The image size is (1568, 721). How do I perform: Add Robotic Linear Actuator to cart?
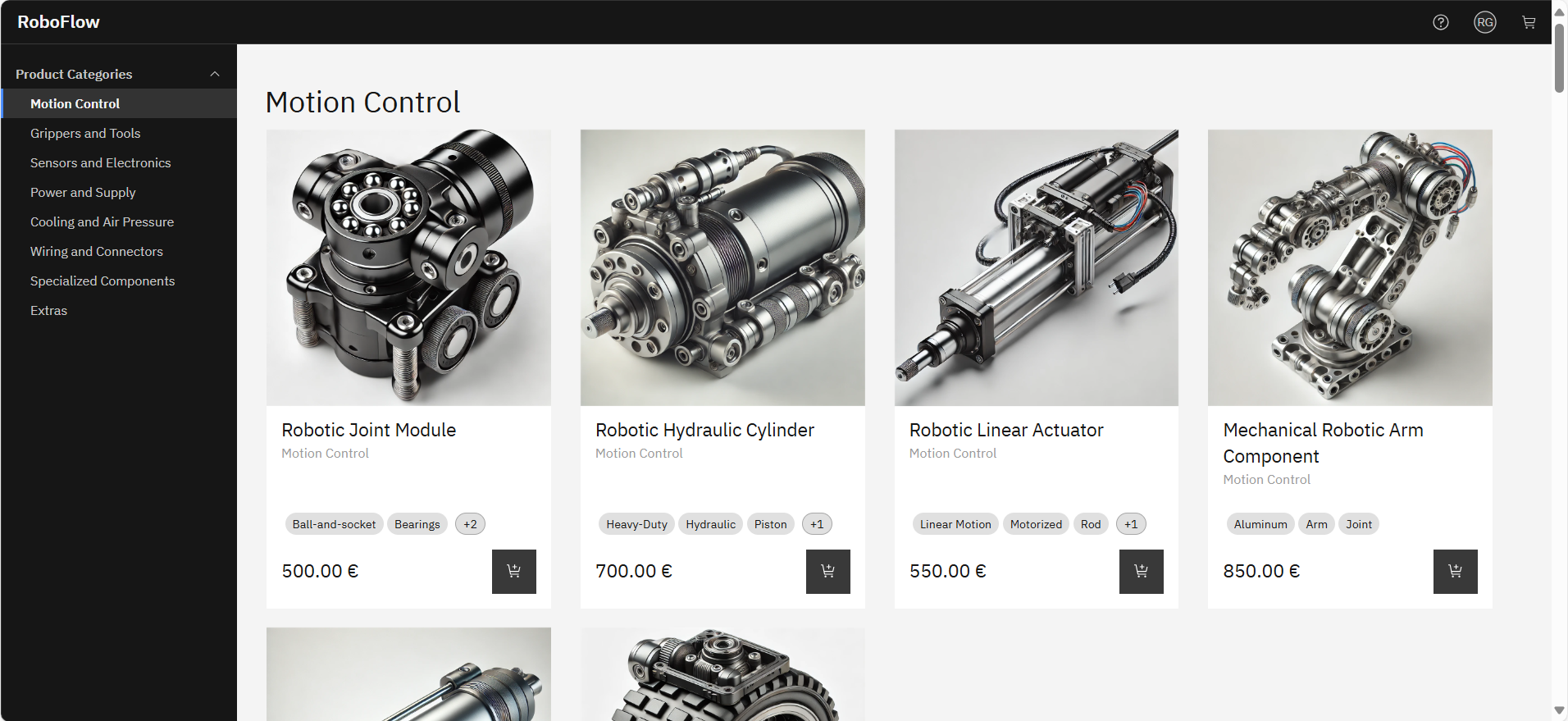[1142, 572]
